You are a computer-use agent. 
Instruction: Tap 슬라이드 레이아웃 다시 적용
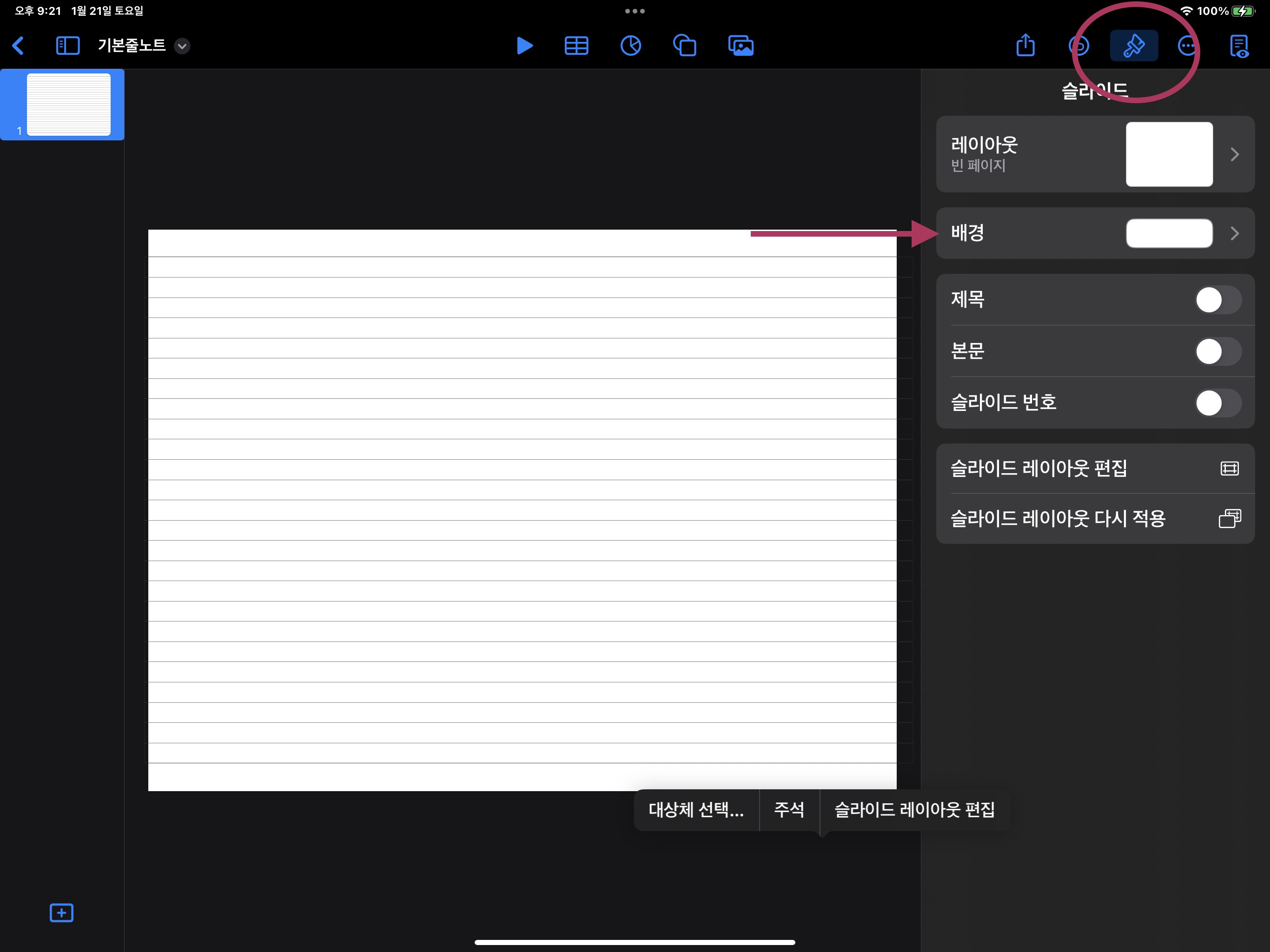[x=1095, y=518]
